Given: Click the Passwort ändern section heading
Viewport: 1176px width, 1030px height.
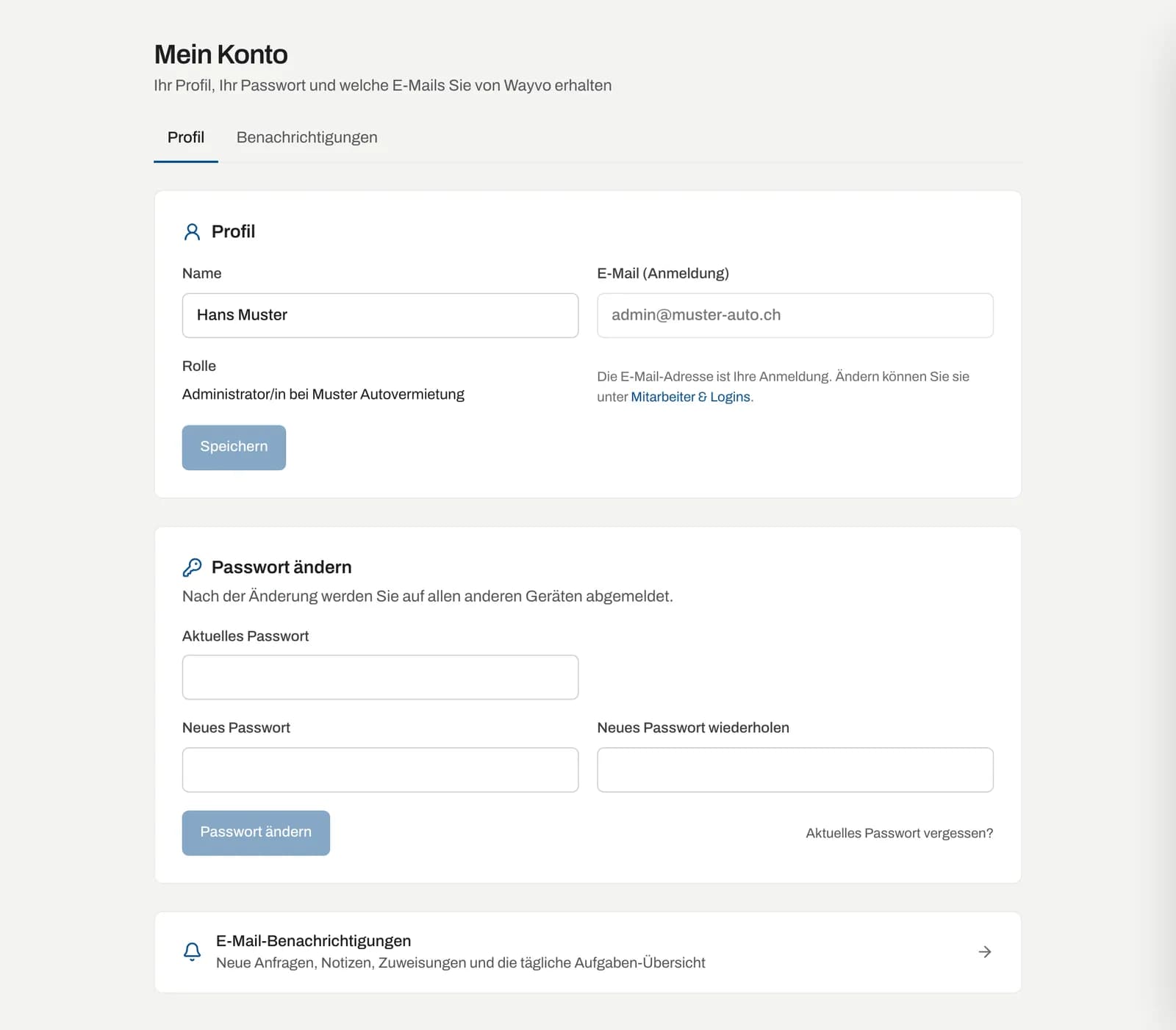Looking at the screenshot, I should tap(282, 567).
